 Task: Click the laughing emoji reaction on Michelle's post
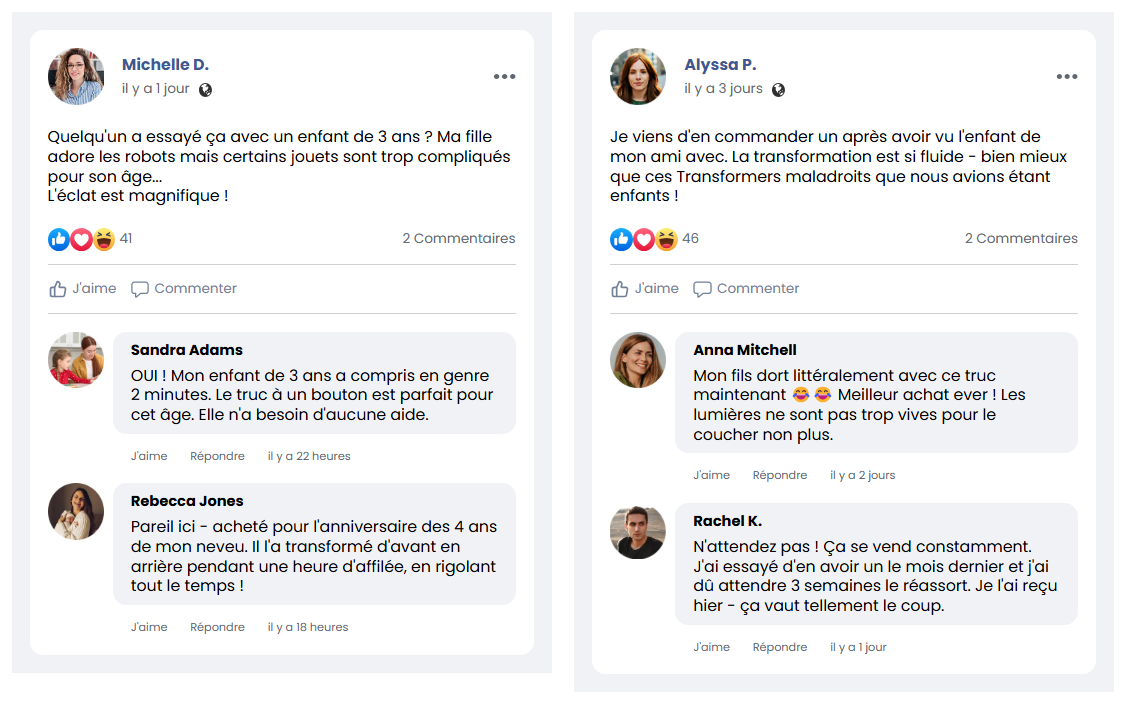pyautogui.click(x=104, y=239)
